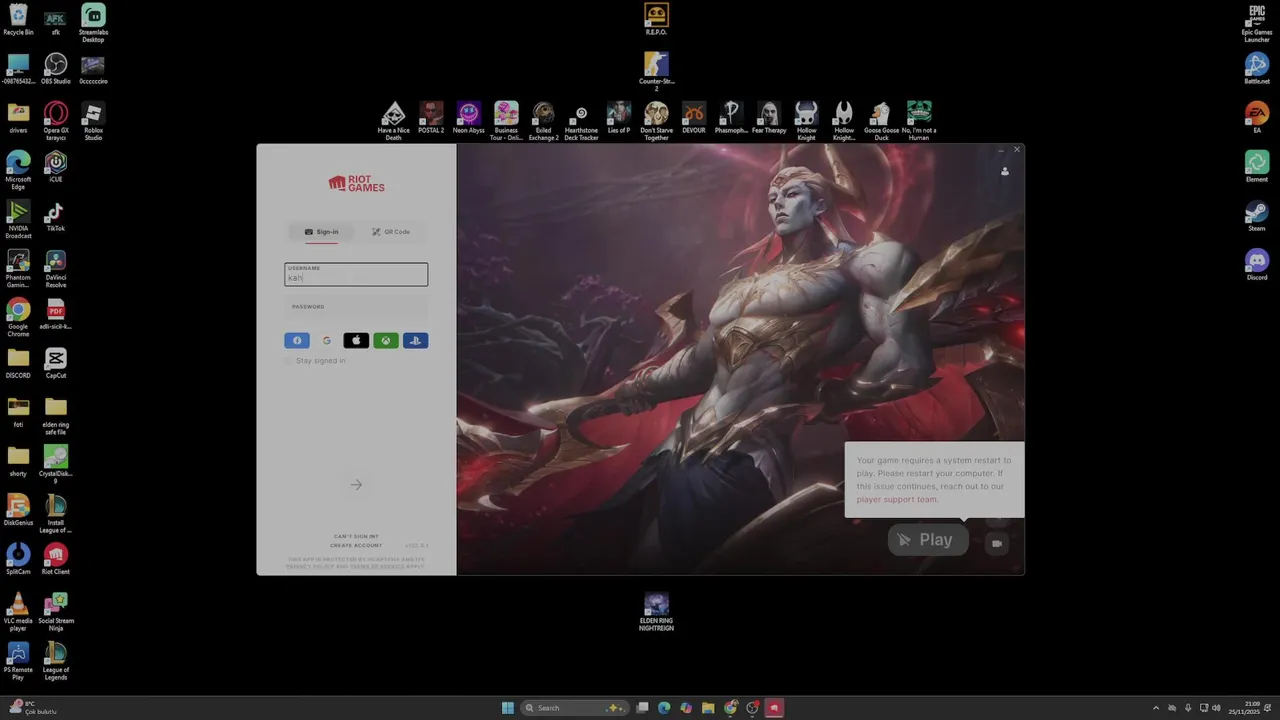The width and height of the screenshot is (1280, 720).
Task: Open the Discord desktop shortcut
Action: tap(1257, 264)
